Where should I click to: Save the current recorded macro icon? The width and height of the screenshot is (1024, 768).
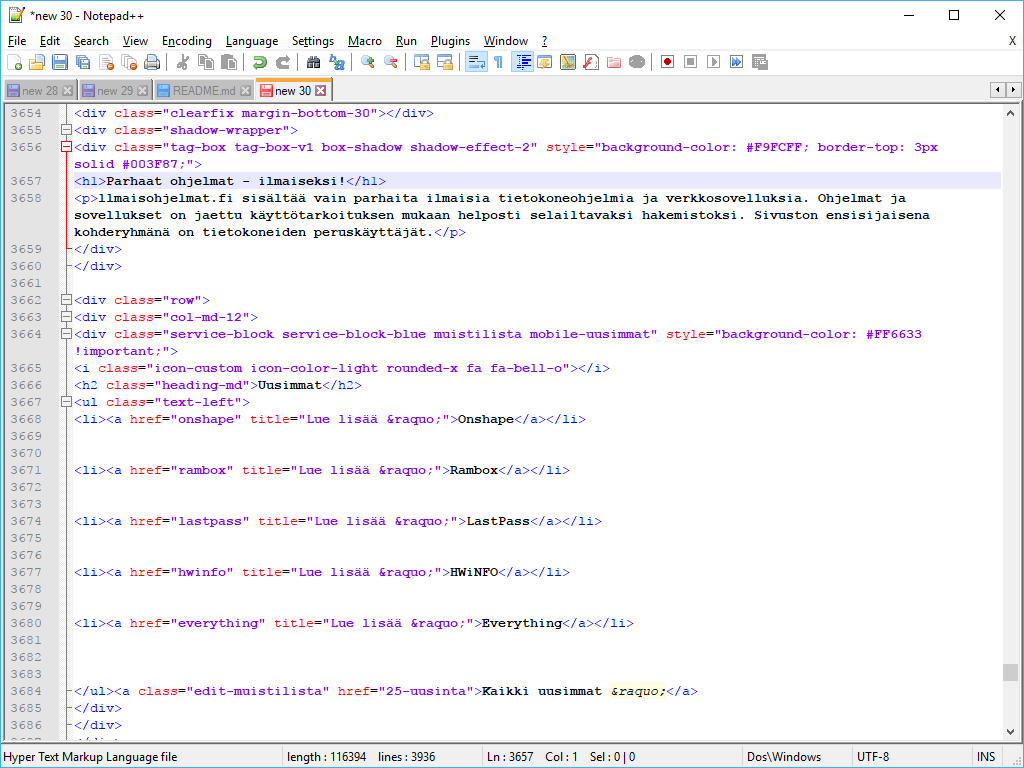click(760, 62)
